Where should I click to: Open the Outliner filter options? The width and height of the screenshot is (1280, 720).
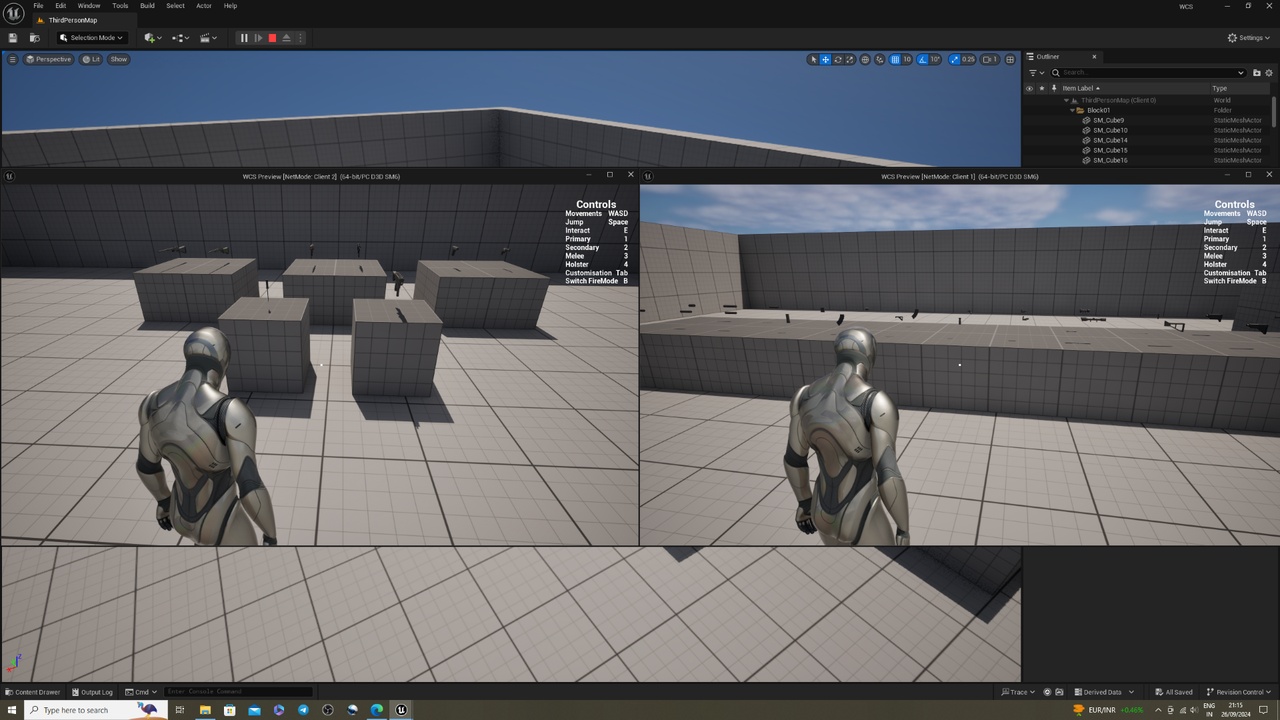(x=1036, y=72)
